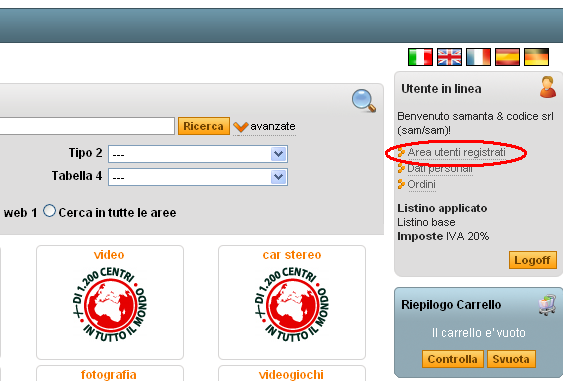Click Il carrello e' vuoto text

(479, 333)
